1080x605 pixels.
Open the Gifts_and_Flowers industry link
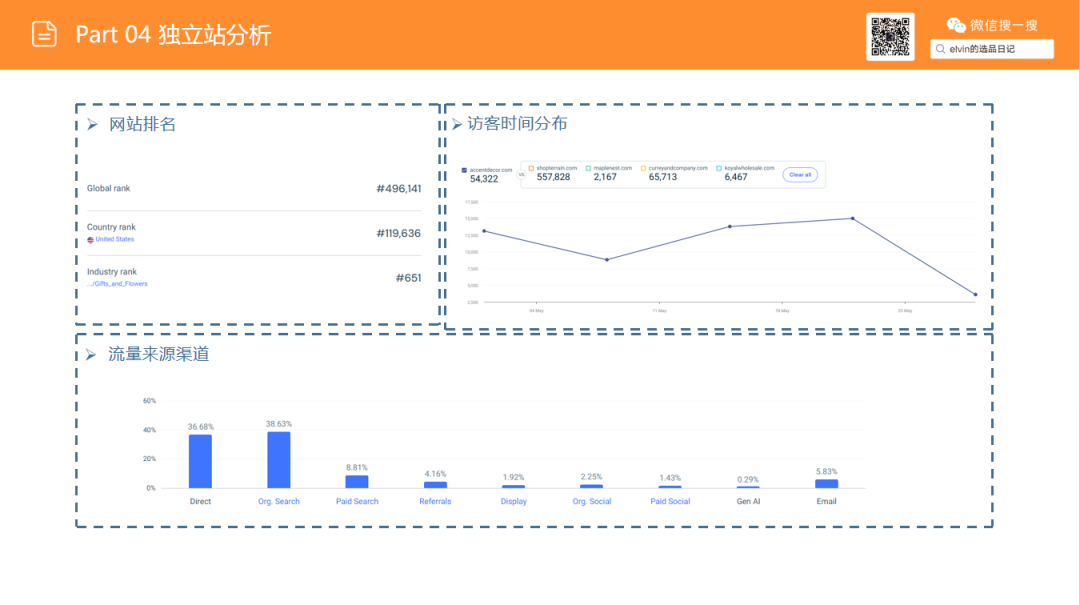coord(117,284)
